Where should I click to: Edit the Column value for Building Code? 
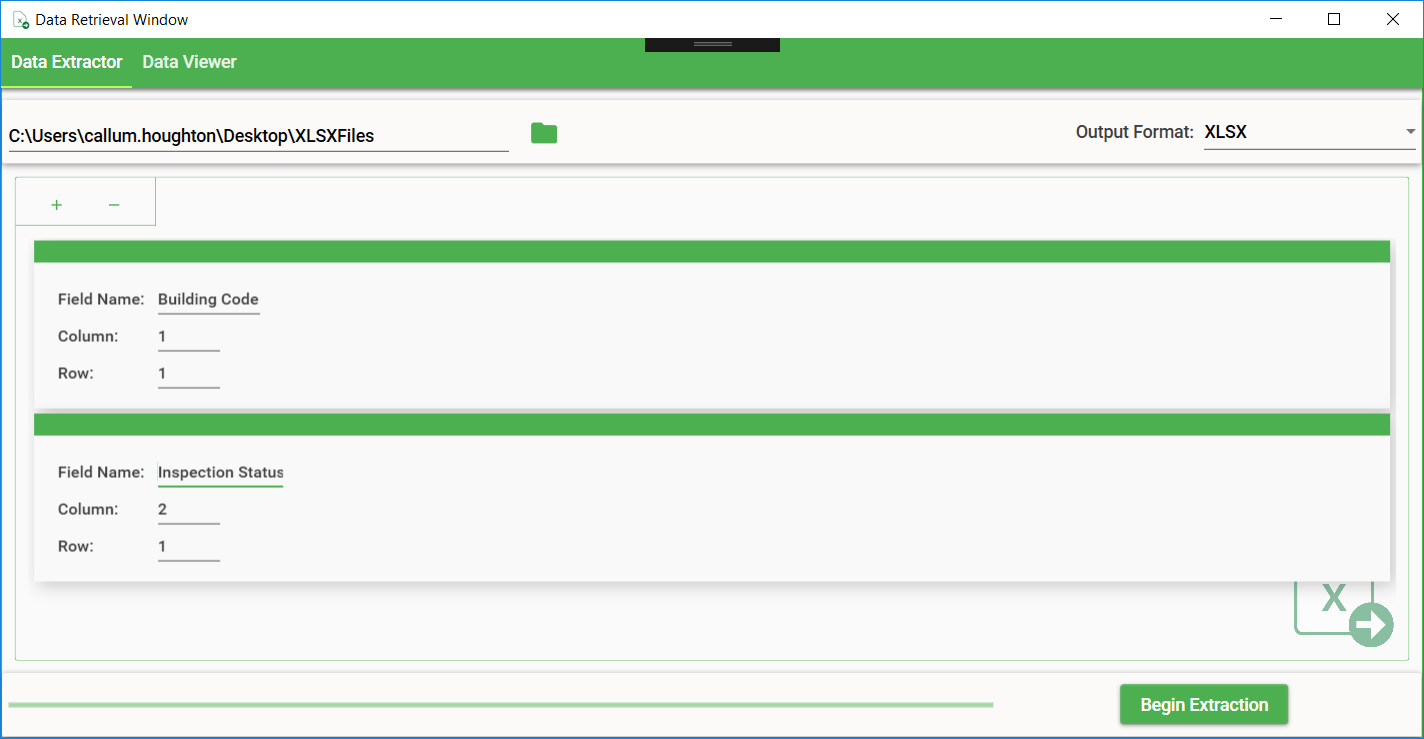[x=189, y=337]
